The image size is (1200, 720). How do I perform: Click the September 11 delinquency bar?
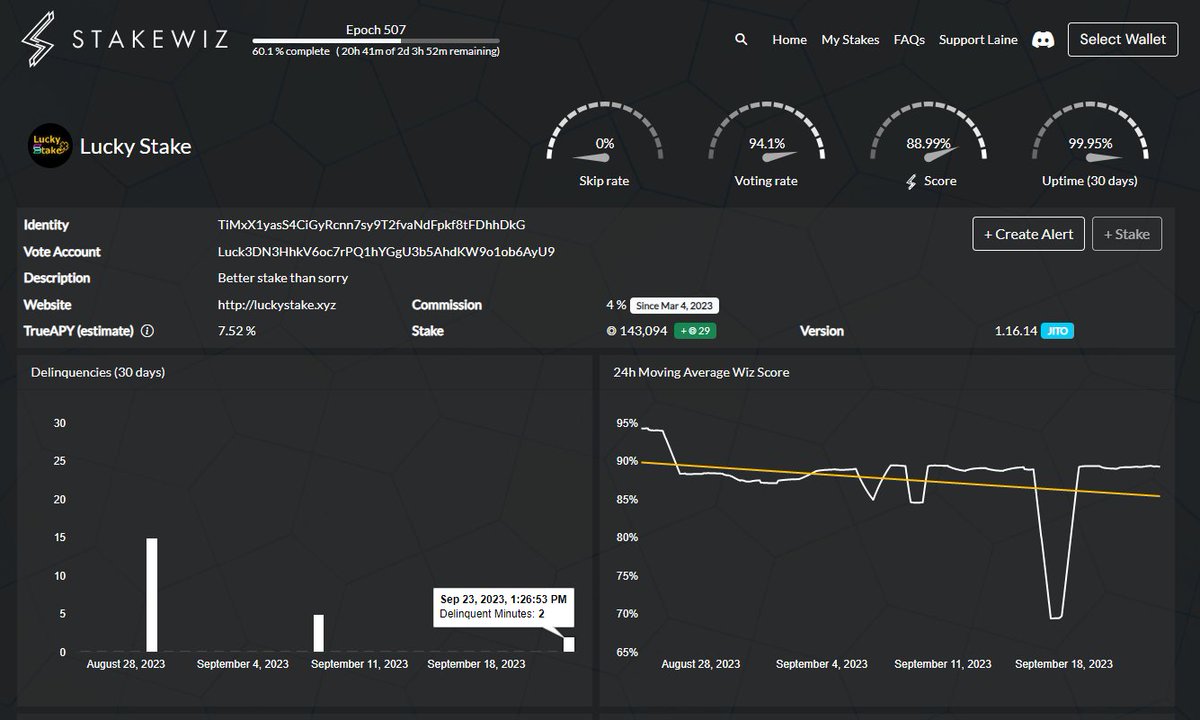pyautogui.click(x=319, y=633)
